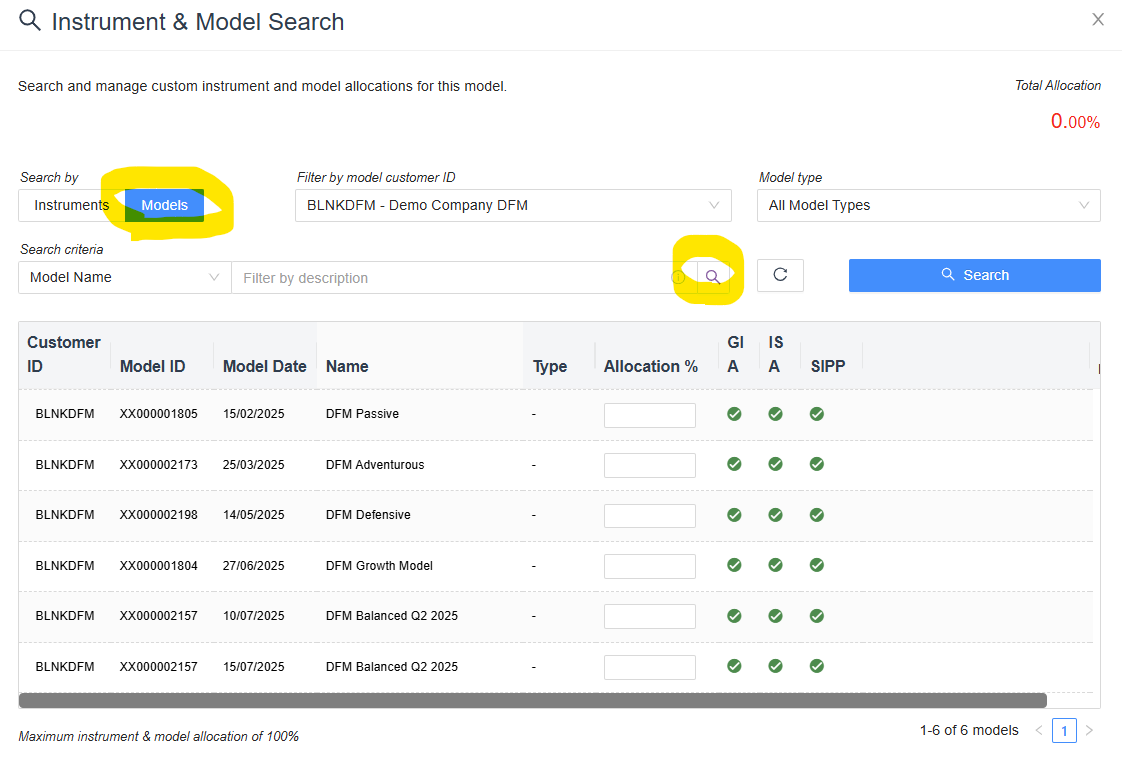Open the Model type dropdown
This screenshot has height=758, width=1122.
[928, 205]
